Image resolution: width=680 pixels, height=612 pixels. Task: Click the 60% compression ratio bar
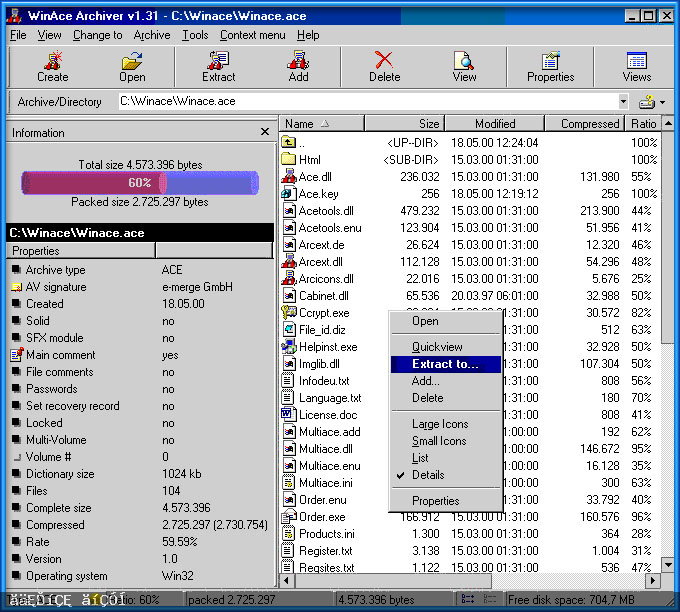point(139,183)
